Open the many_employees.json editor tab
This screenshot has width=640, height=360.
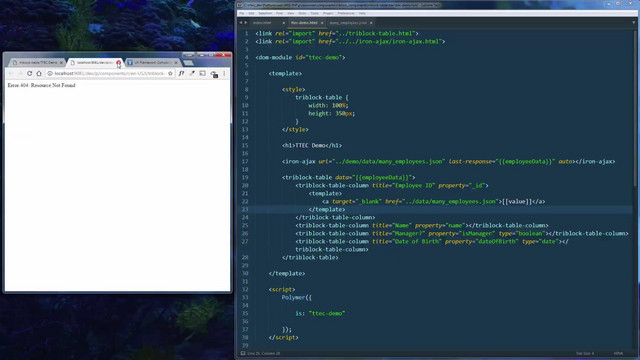[348, 23]
